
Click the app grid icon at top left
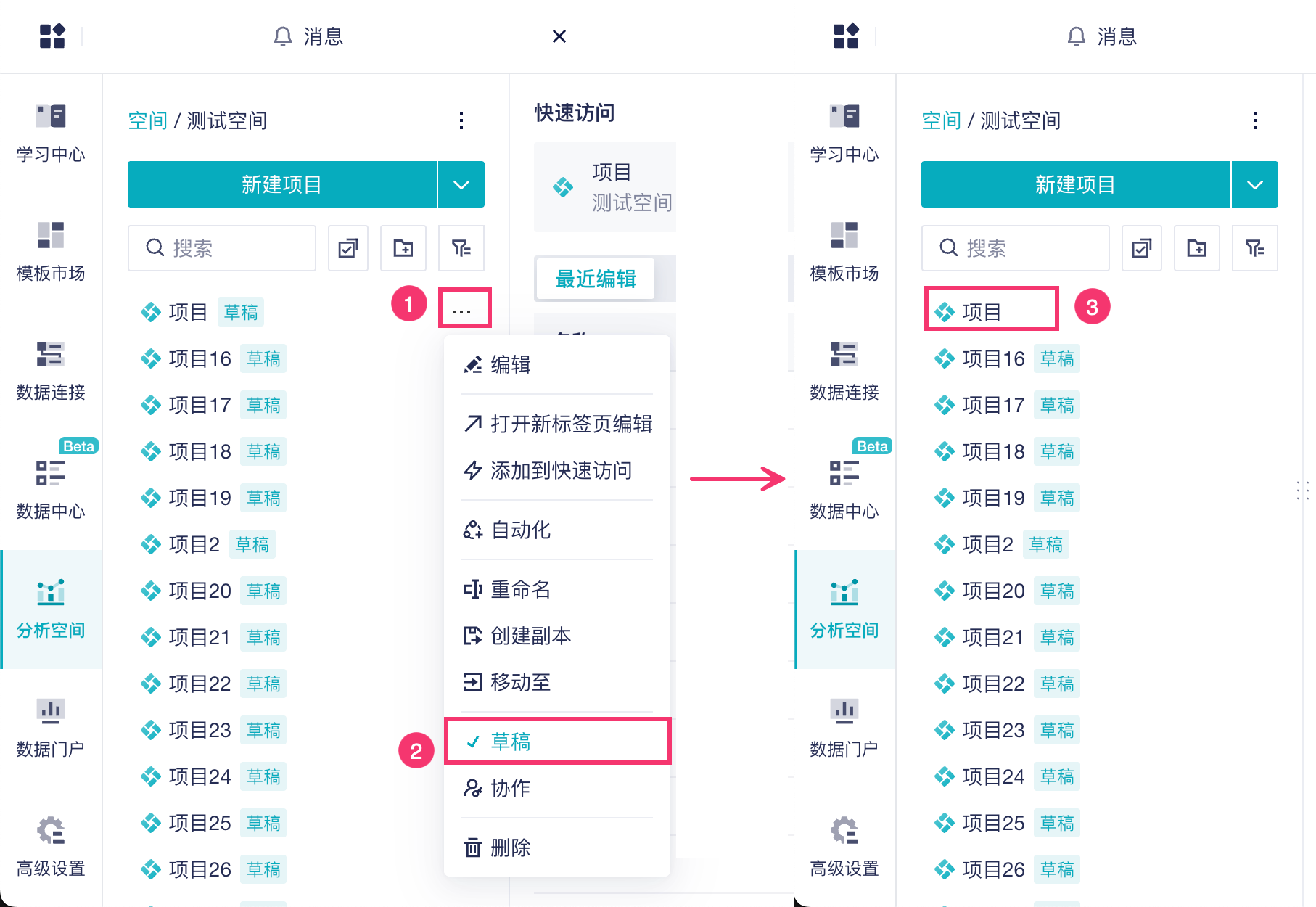tap(52, 36)
